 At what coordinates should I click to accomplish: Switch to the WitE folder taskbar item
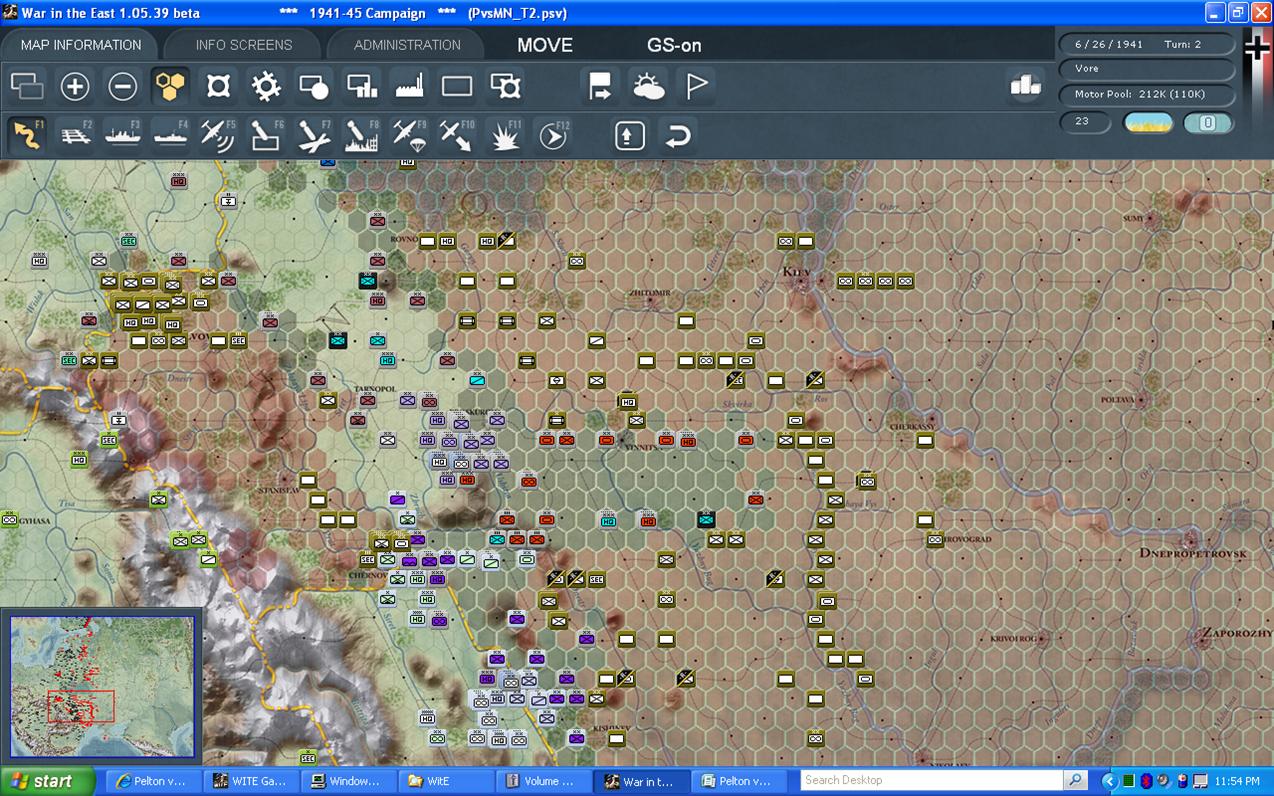pos(448,781)
